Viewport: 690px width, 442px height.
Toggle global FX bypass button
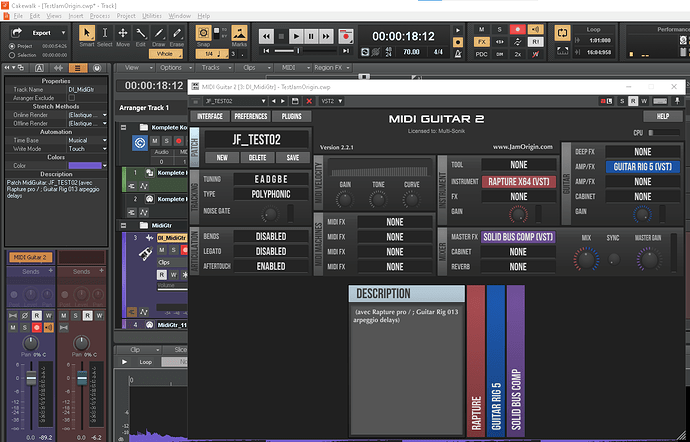481,42
